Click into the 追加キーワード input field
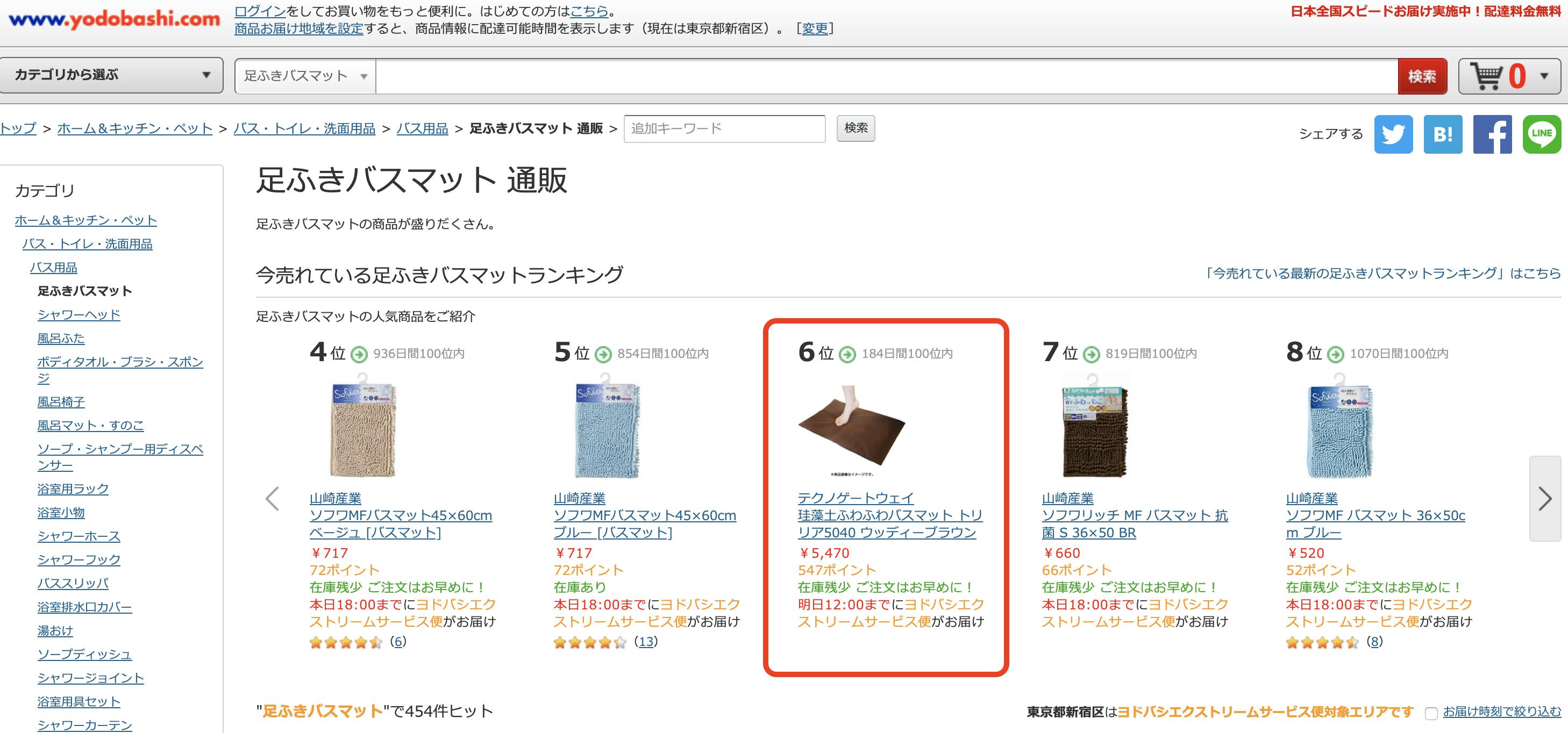Screen dimensions: 1568x733 [724, 128]
